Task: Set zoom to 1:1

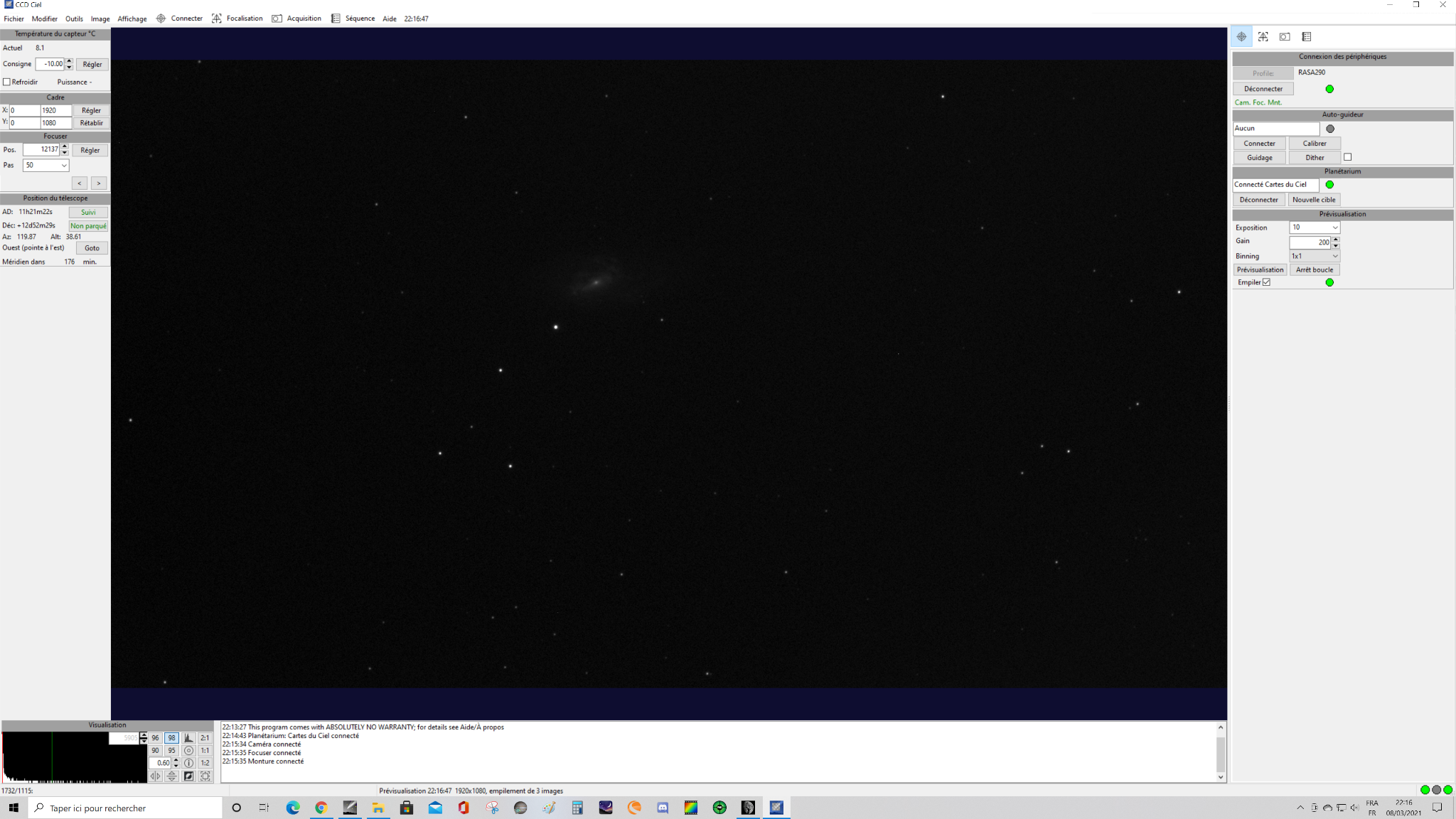Action: [x=205, y=750]
